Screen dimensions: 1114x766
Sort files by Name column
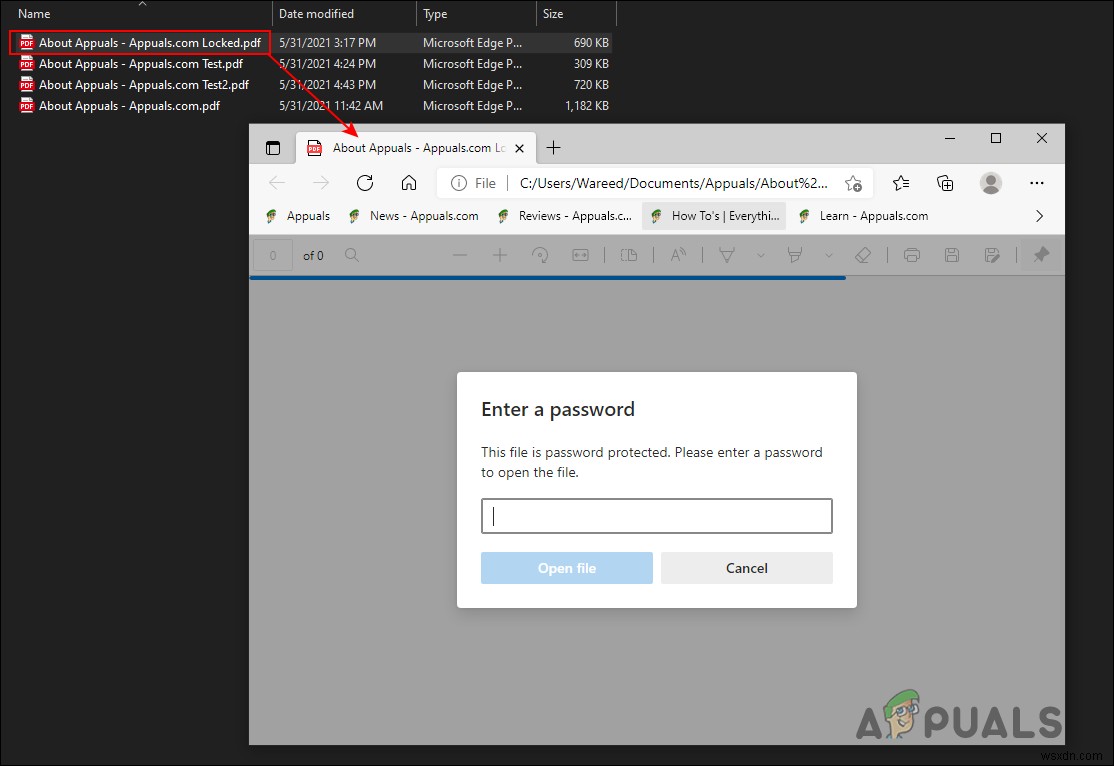click(x=34, y=14)
